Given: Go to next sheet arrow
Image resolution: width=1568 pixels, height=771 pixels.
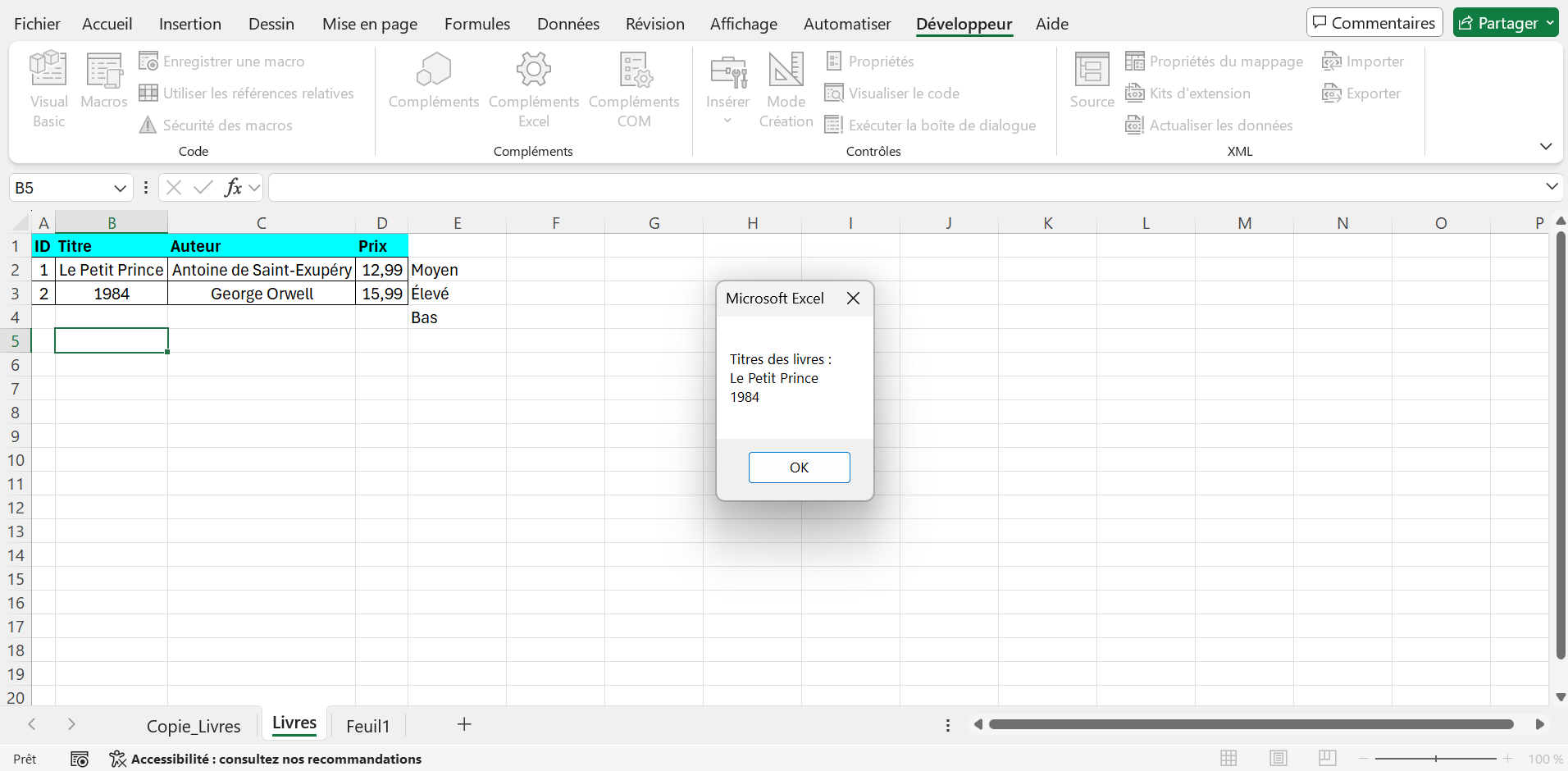Looking at the screenshot, I should click(x=71, y=724).
